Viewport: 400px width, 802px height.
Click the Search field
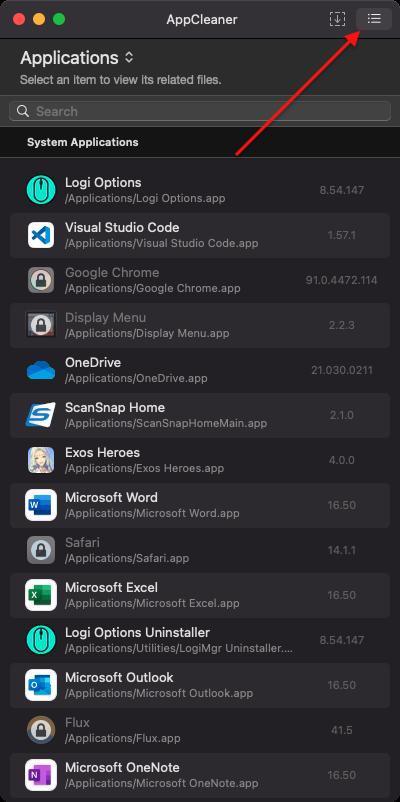(200, 111)
